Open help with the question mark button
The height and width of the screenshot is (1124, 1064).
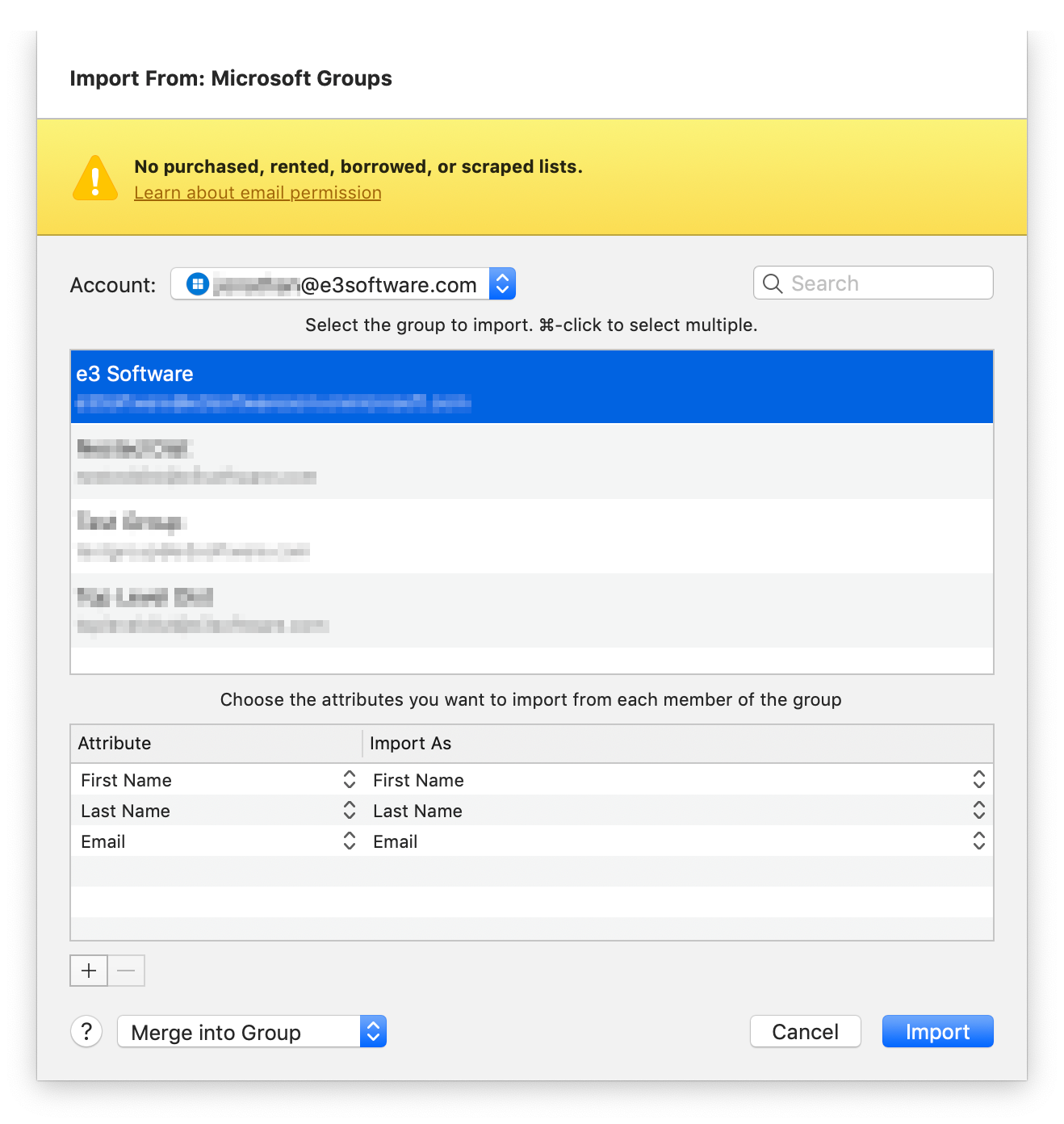[x=86, y=1031]
